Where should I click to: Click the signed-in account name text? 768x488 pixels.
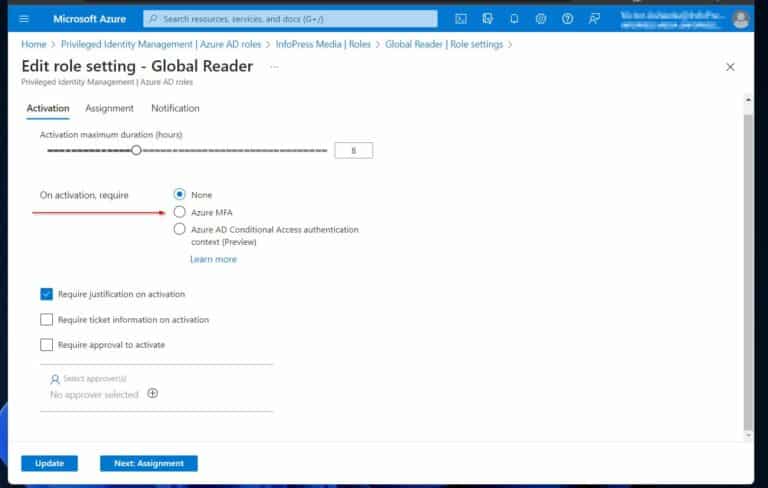coord(672,15)
